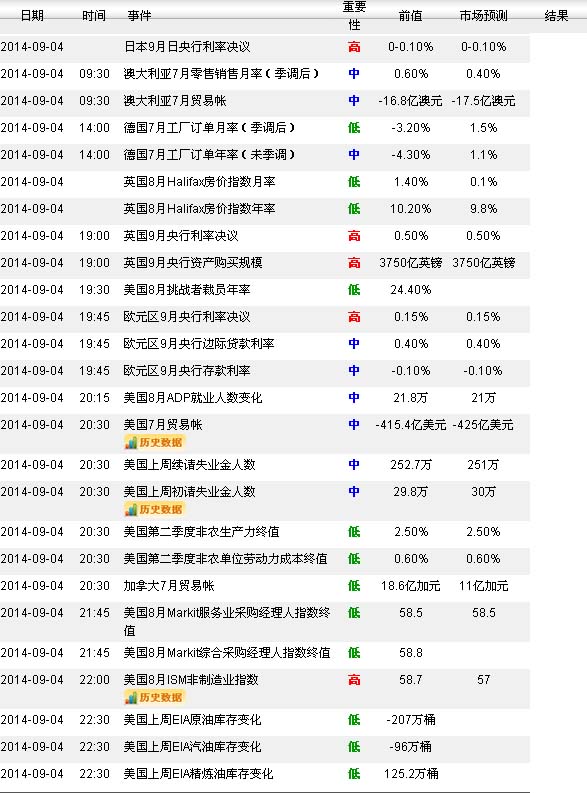Viewport: 587px width, 793px height.
Task: Select event 美国上周EIA汽油库存变化
Action: (x=192, y=747)
